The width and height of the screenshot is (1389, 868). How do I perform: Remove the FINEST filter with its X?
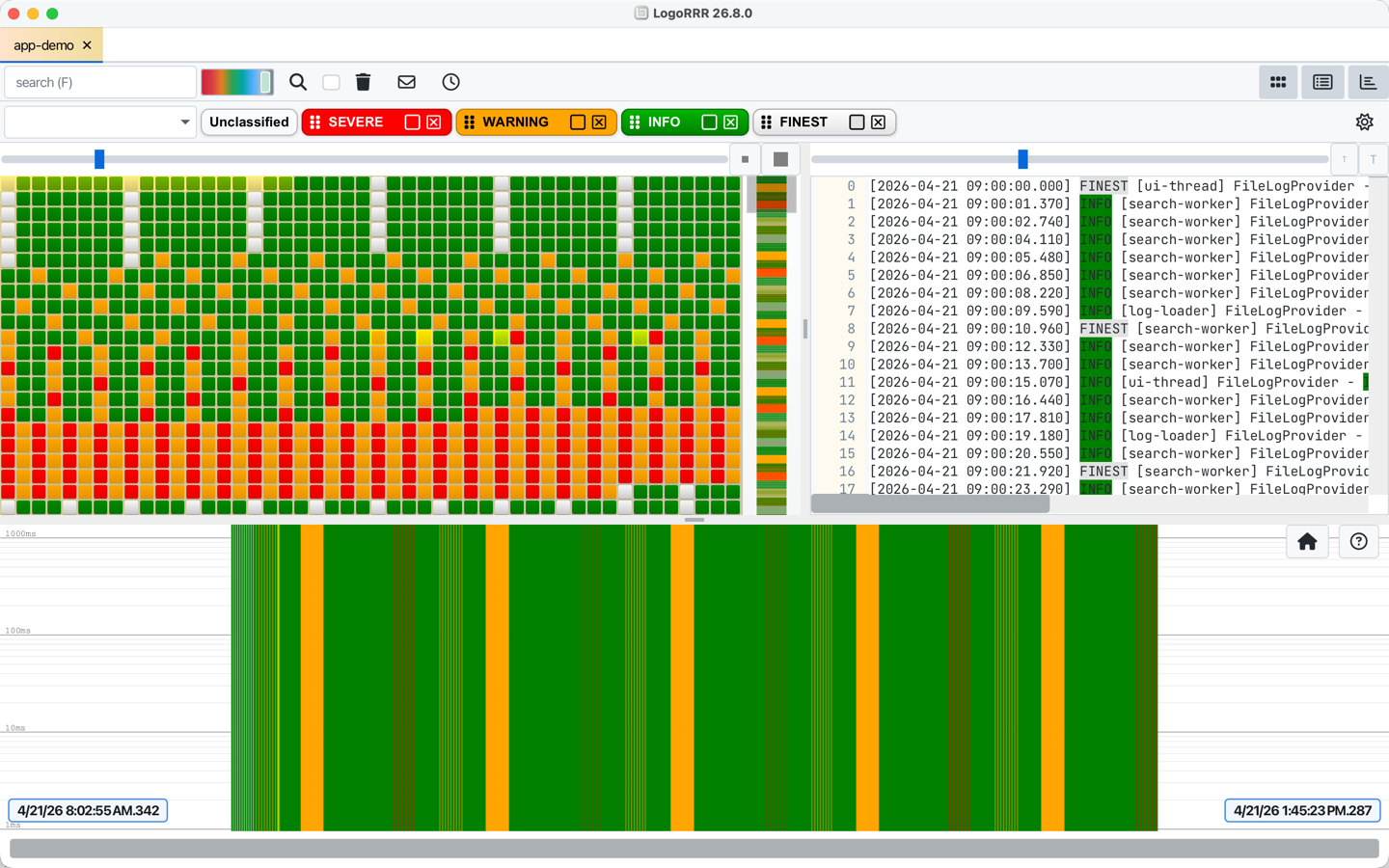click(878, 122)
